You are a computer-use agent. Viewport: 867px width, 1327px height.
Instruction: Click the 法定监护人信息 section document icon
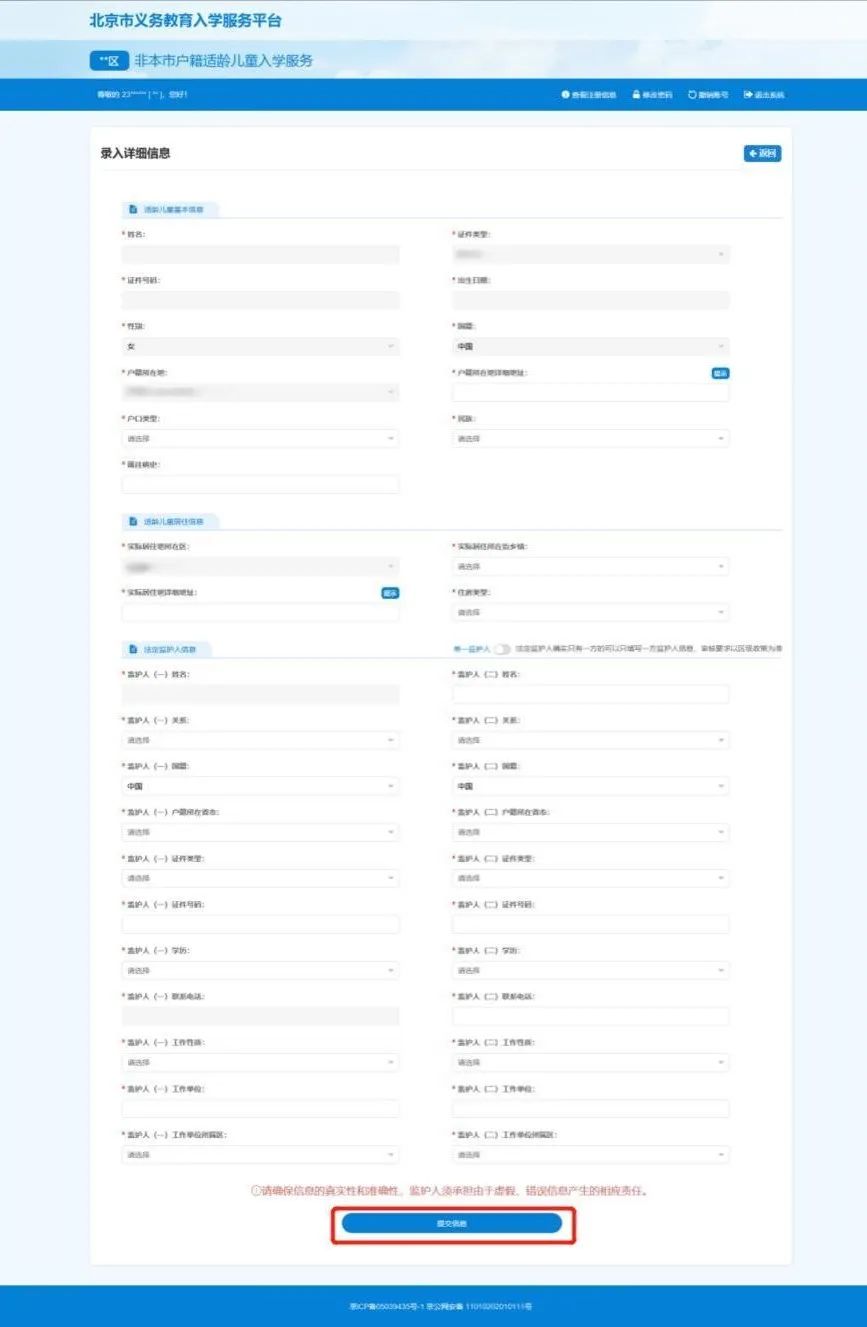132,650
